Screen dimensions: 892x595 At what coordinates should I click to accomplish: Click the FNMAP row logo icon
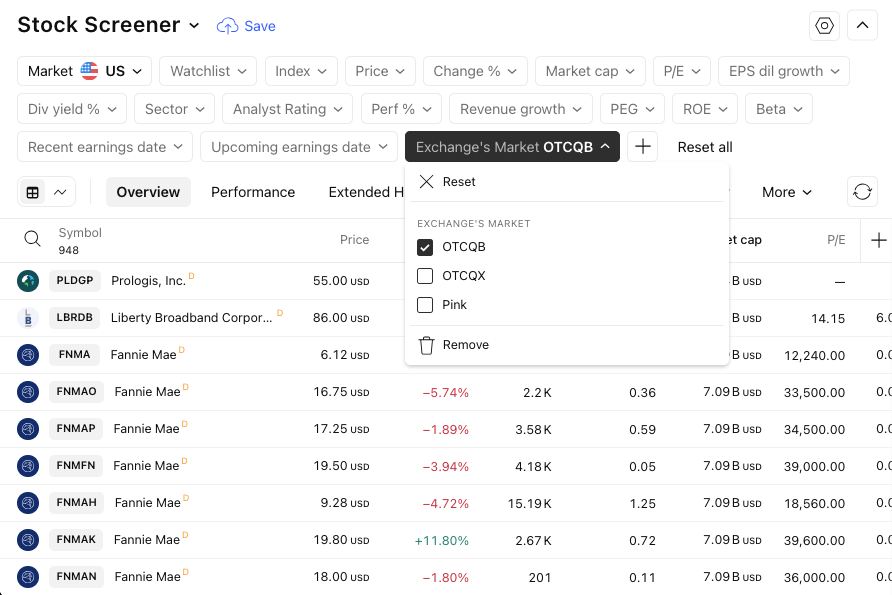(28, 429)
